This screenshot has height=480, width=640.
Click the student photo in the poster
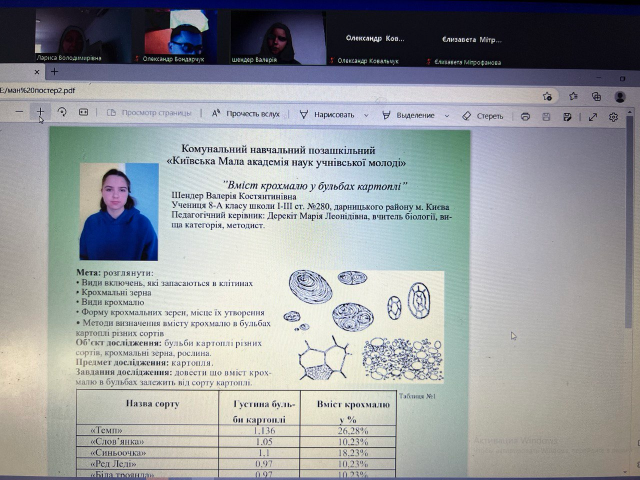[x=119, y=212]
